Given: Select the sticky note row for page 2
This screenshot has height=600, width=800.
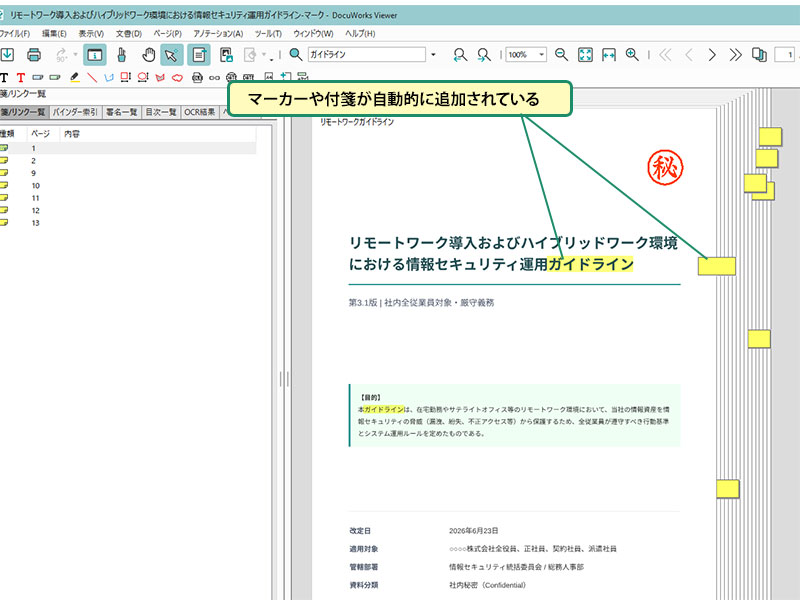Looking at the screenshot, I should click(128, 161).
